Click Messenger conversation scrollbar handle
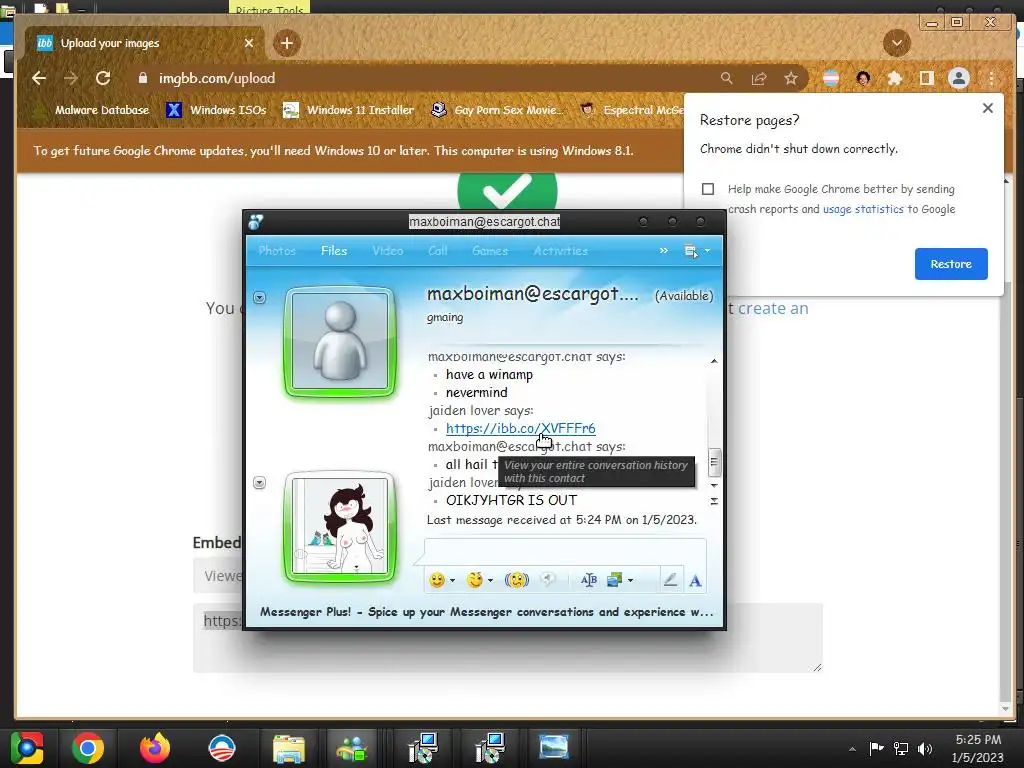The height and width of the screenshot is (768, 1024). click(714, 462)
